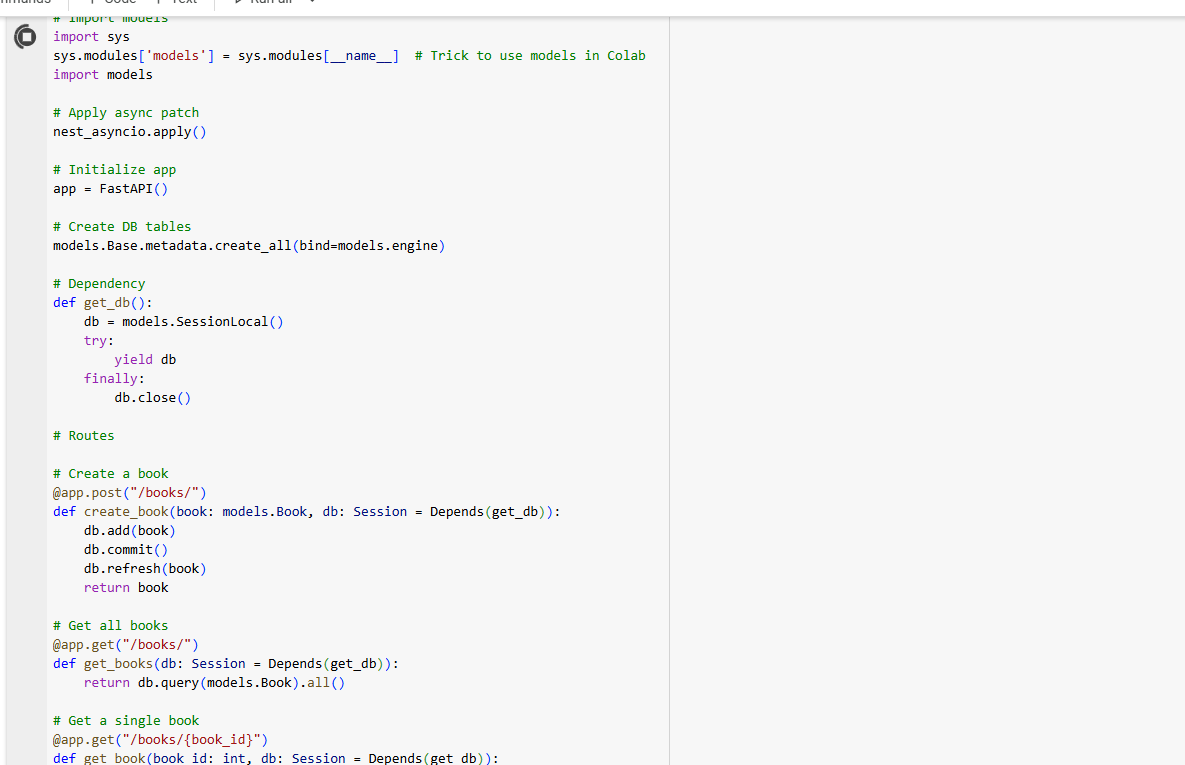Click the sys.modules['models'] assignment text
The height and width of the screenshot is (765, 1185).
225,56
